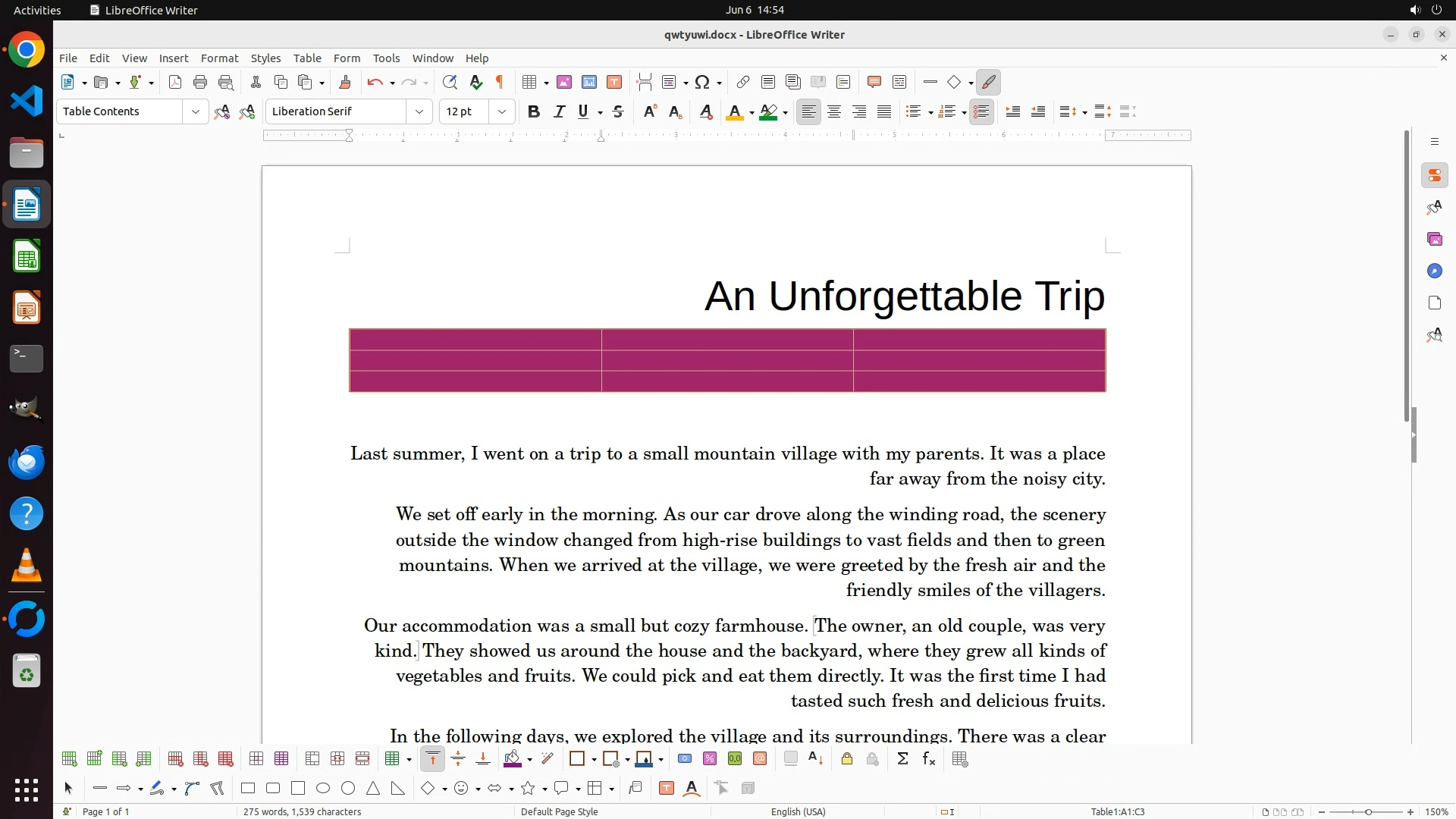
Task: Click Default Page Style in status bar
Action: tap(559, 811)
